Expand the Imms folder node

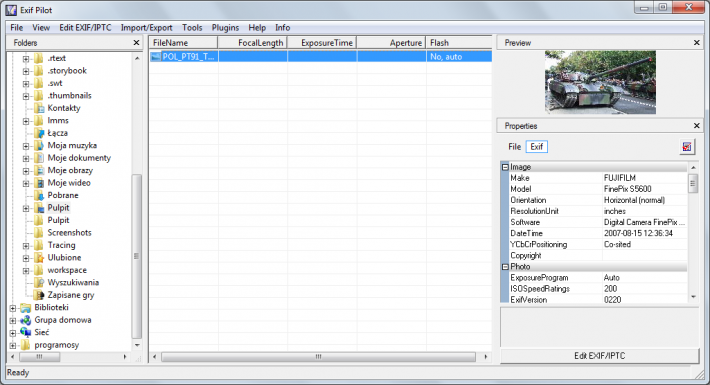[26, 121]
